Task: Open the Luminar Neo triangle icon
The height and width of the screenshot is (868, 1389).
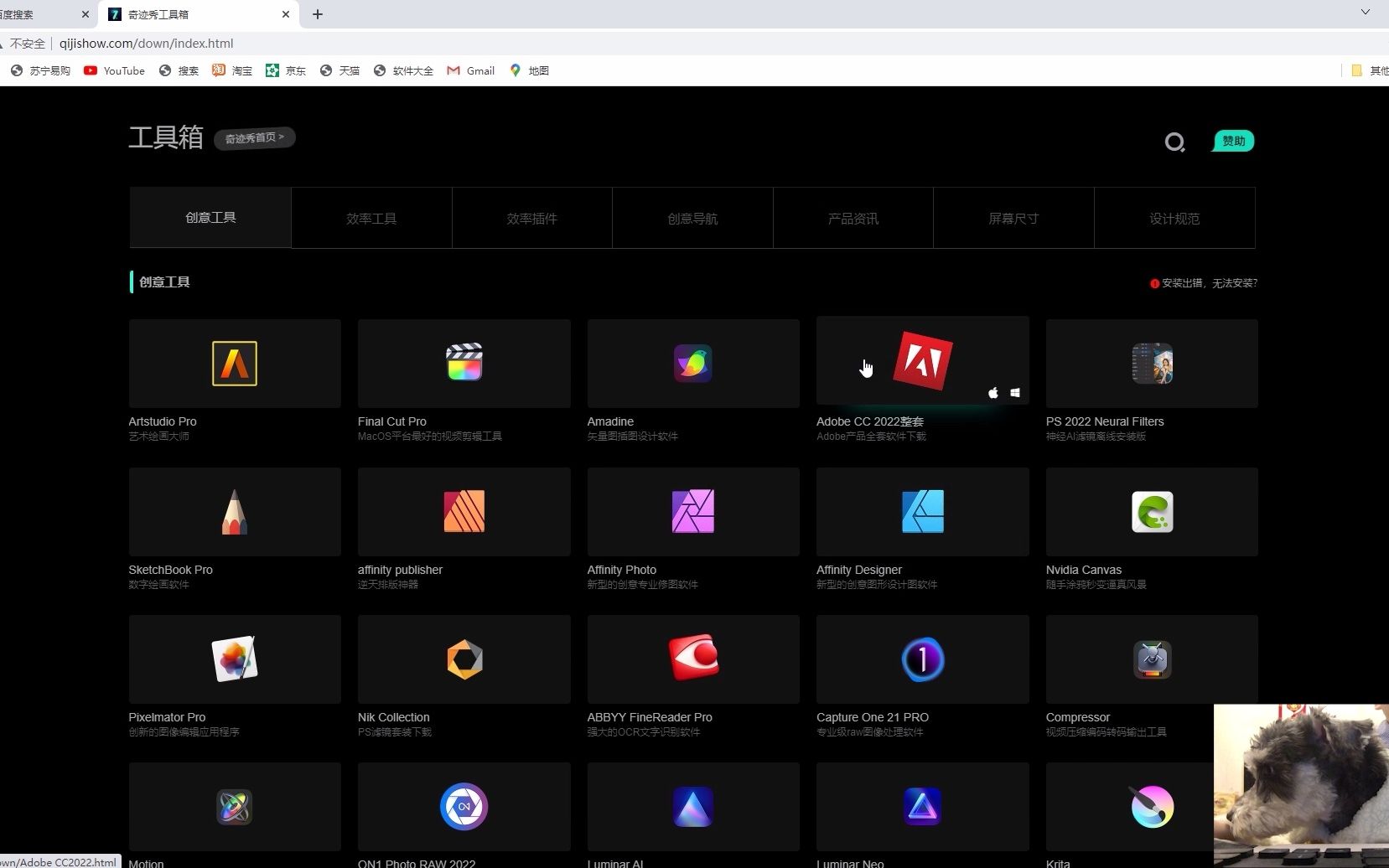Action: (x=922, y=807)
